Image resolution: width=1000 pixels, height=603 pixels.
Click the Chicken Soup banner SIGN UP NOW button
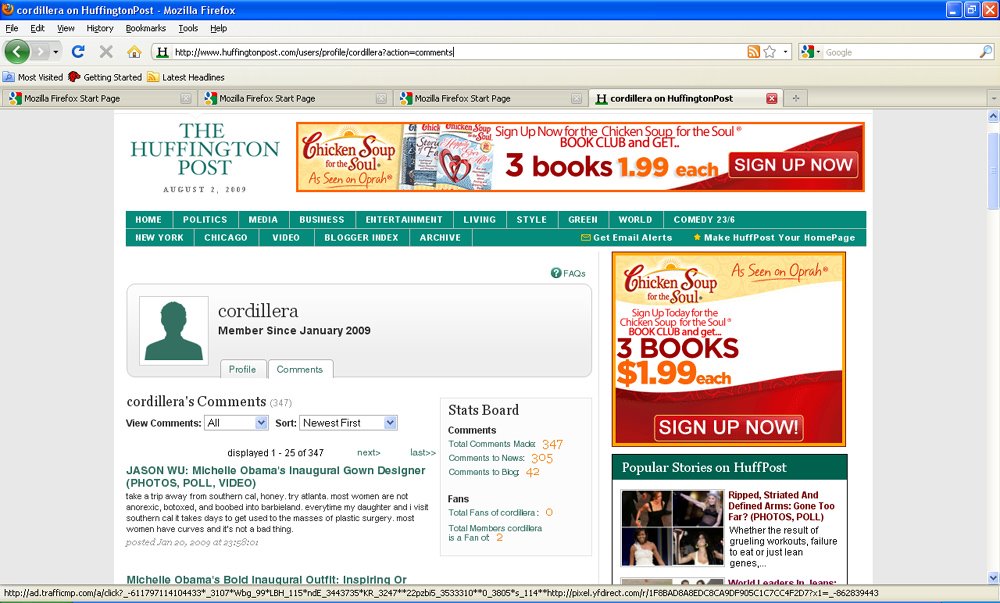pyautogui.click(x=793, y=164)
